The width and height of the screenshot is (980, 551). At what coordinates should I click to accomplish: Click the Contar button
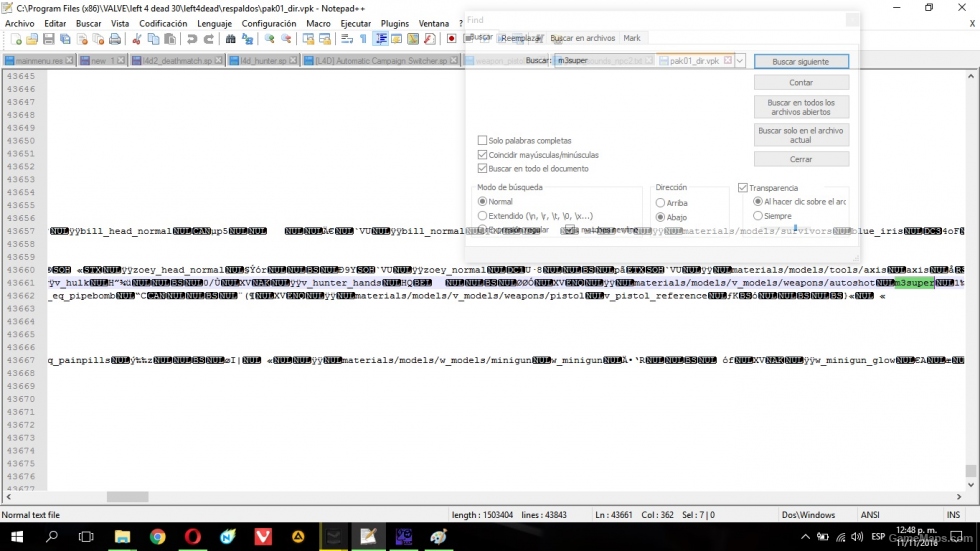801,82
